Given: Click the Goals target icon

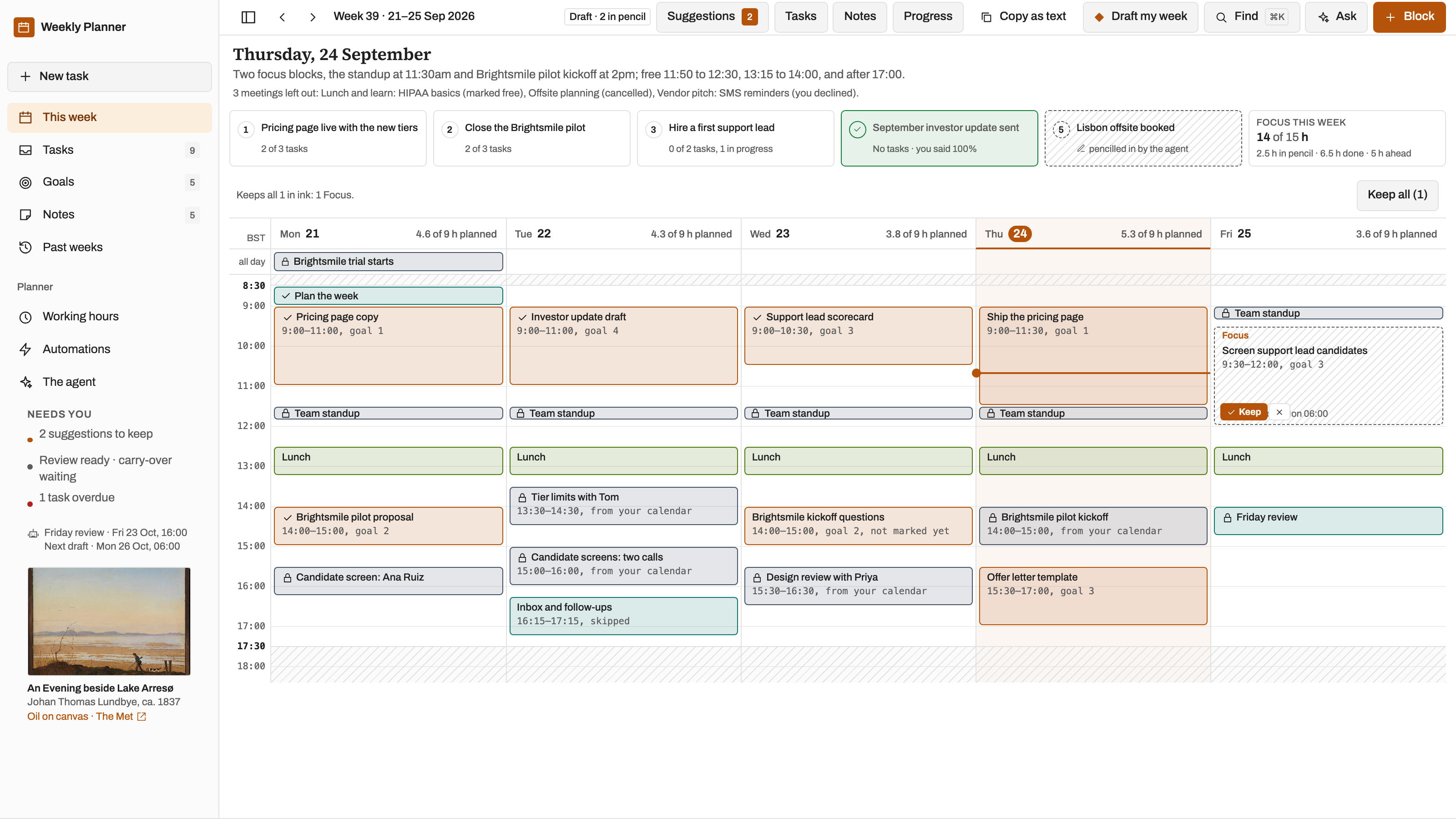Looking at the screenshot, I should pos(25,182).
